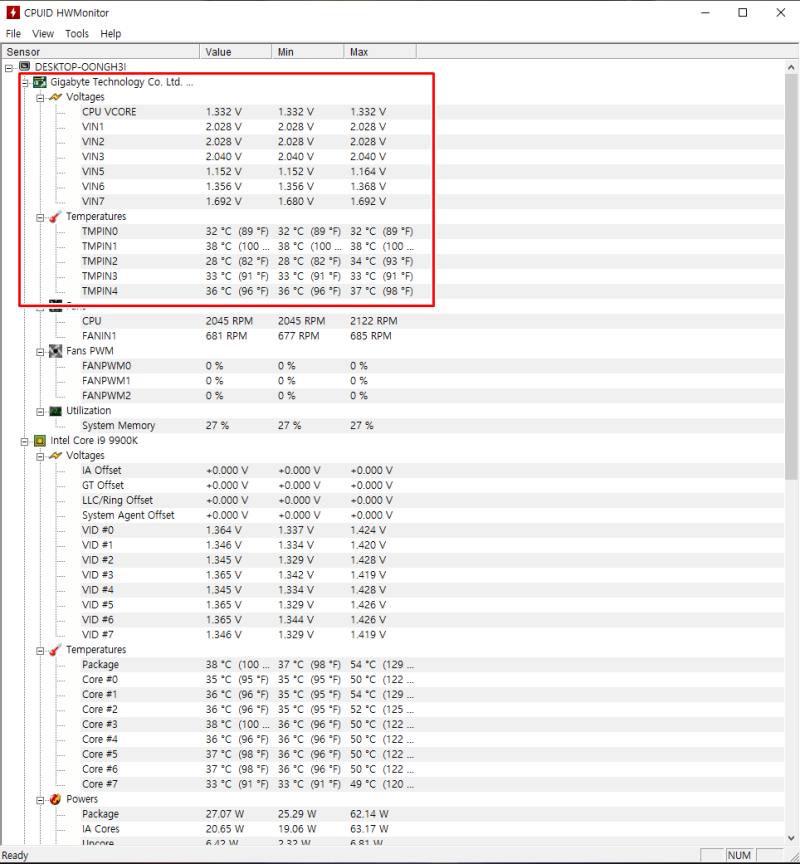The image size is (800, 864).
Task: Click the DESKTOP-OONGH3I computer icon
Action: pyautogui.click(x=24, y=67)
